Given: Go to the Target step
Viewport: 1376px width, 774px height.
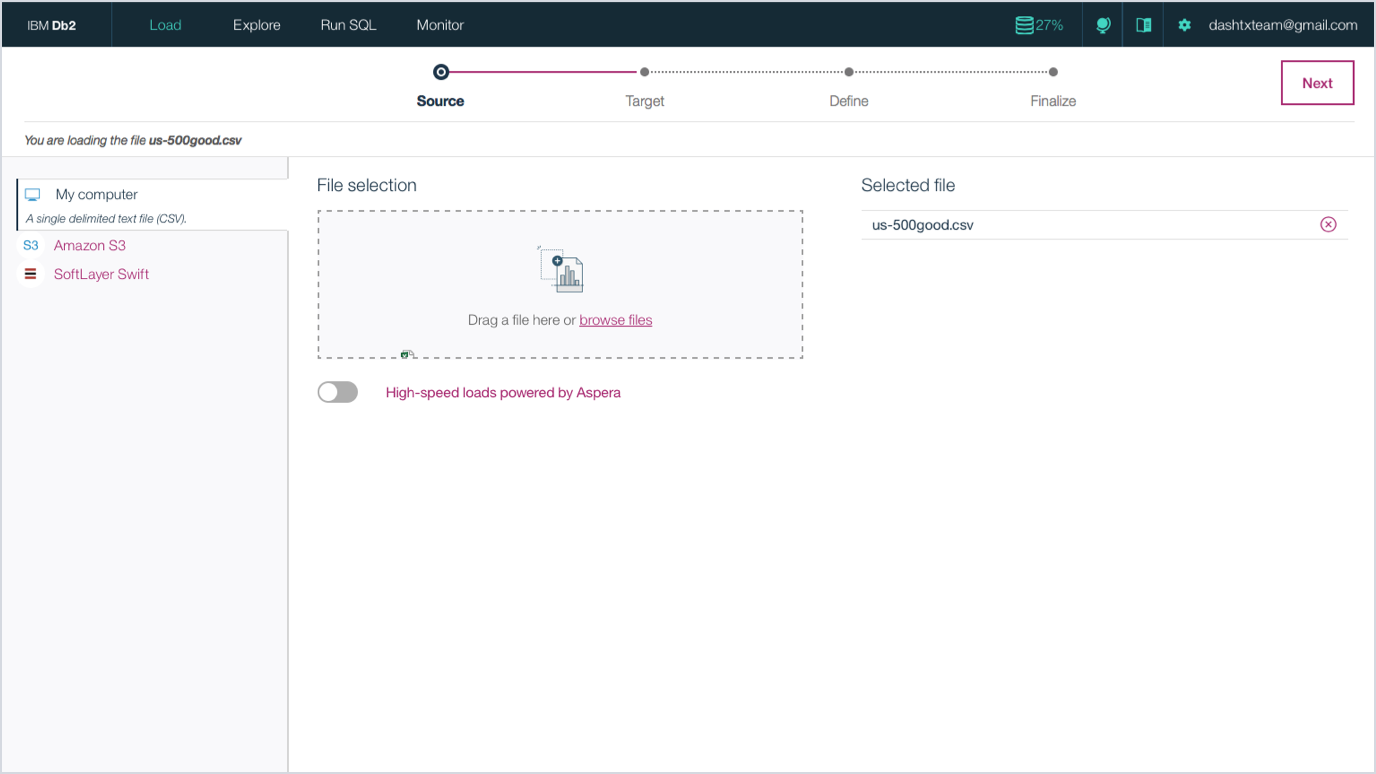Looking at the screenshot, I should click(645, 100).
